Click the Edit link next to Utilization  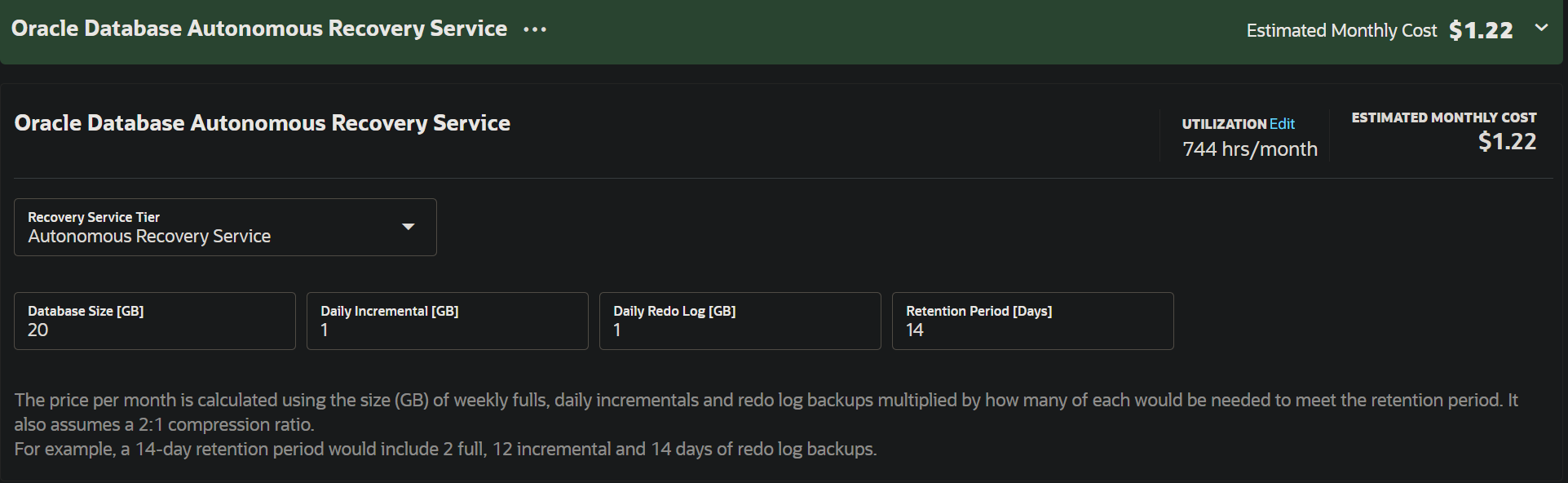click(x=1282, y=124)
